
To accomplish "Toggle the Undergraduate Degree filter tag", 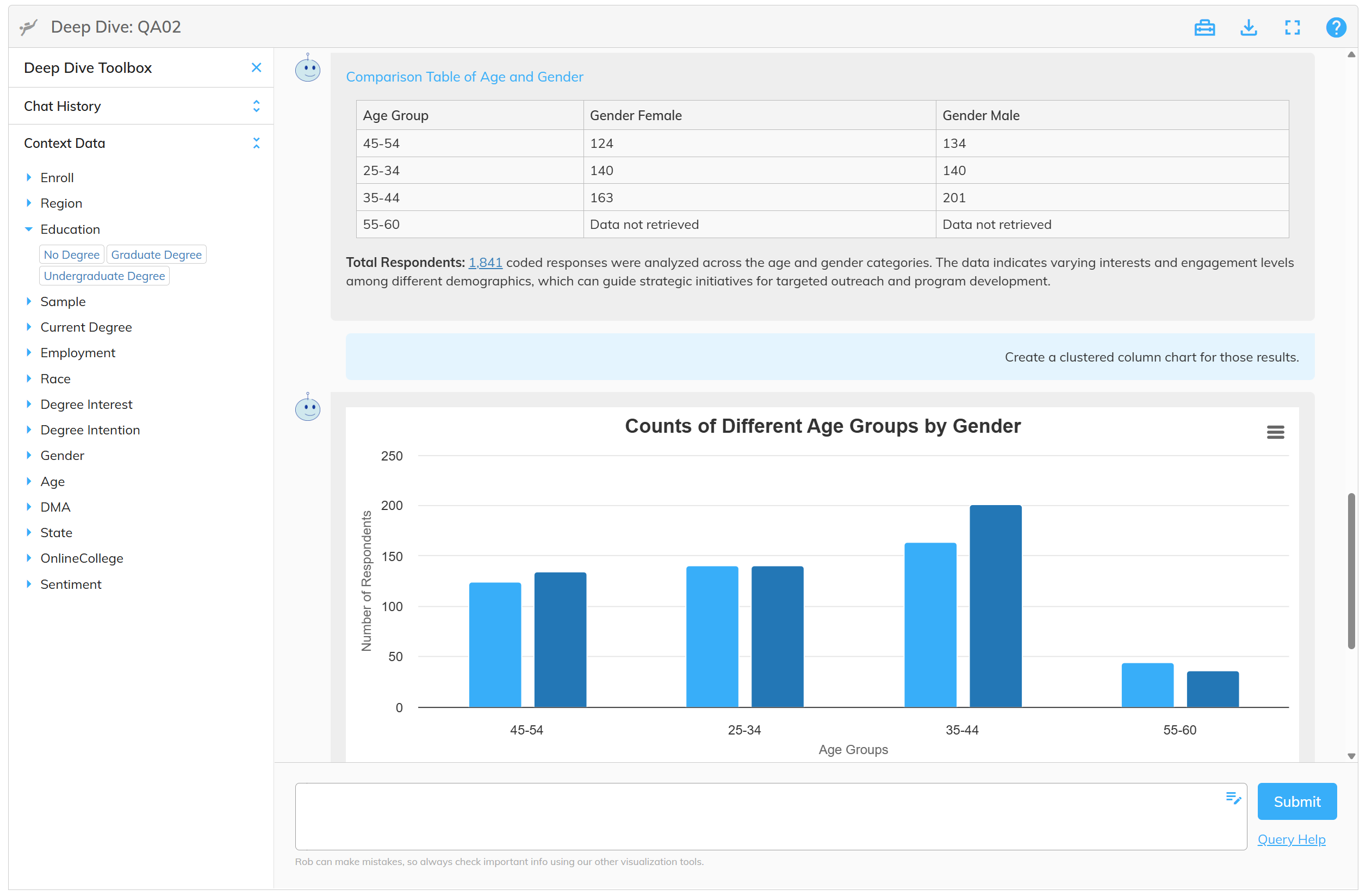I will pyautogui.click(x=104, y=276).
